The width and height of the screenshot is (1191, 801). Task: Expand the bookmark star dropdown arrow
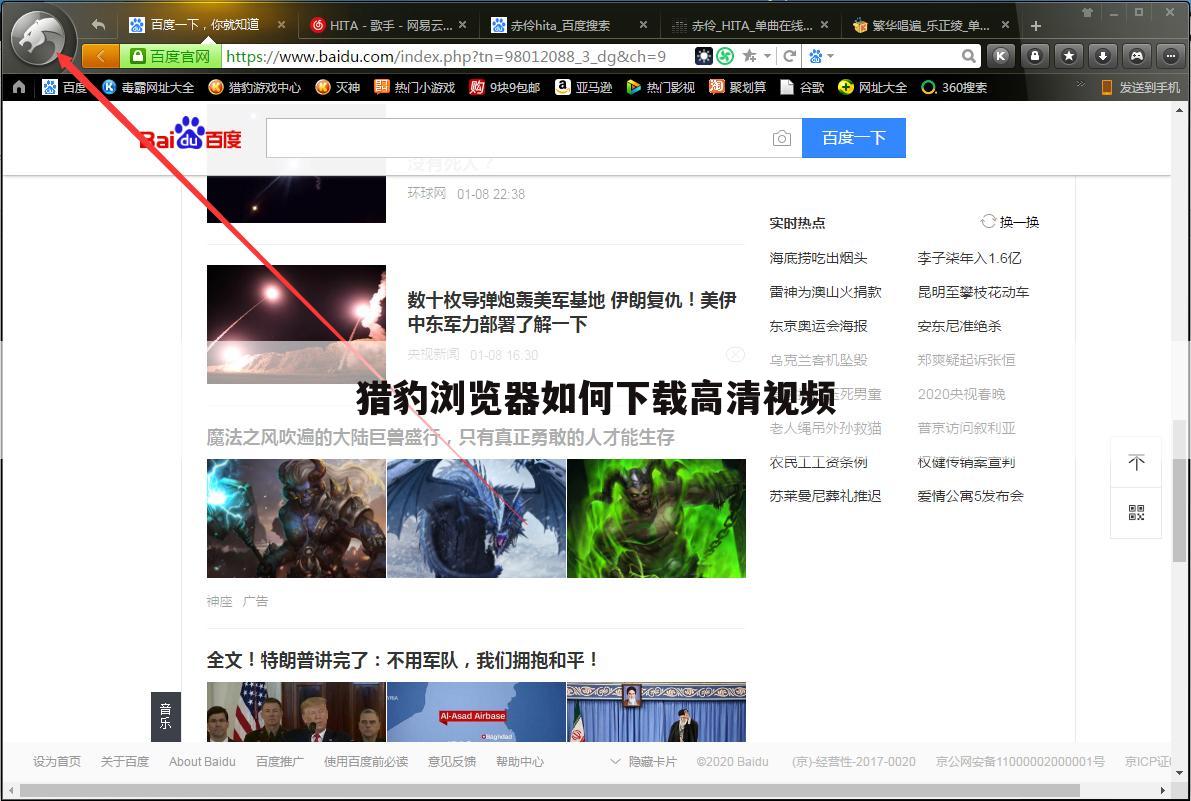767,56
